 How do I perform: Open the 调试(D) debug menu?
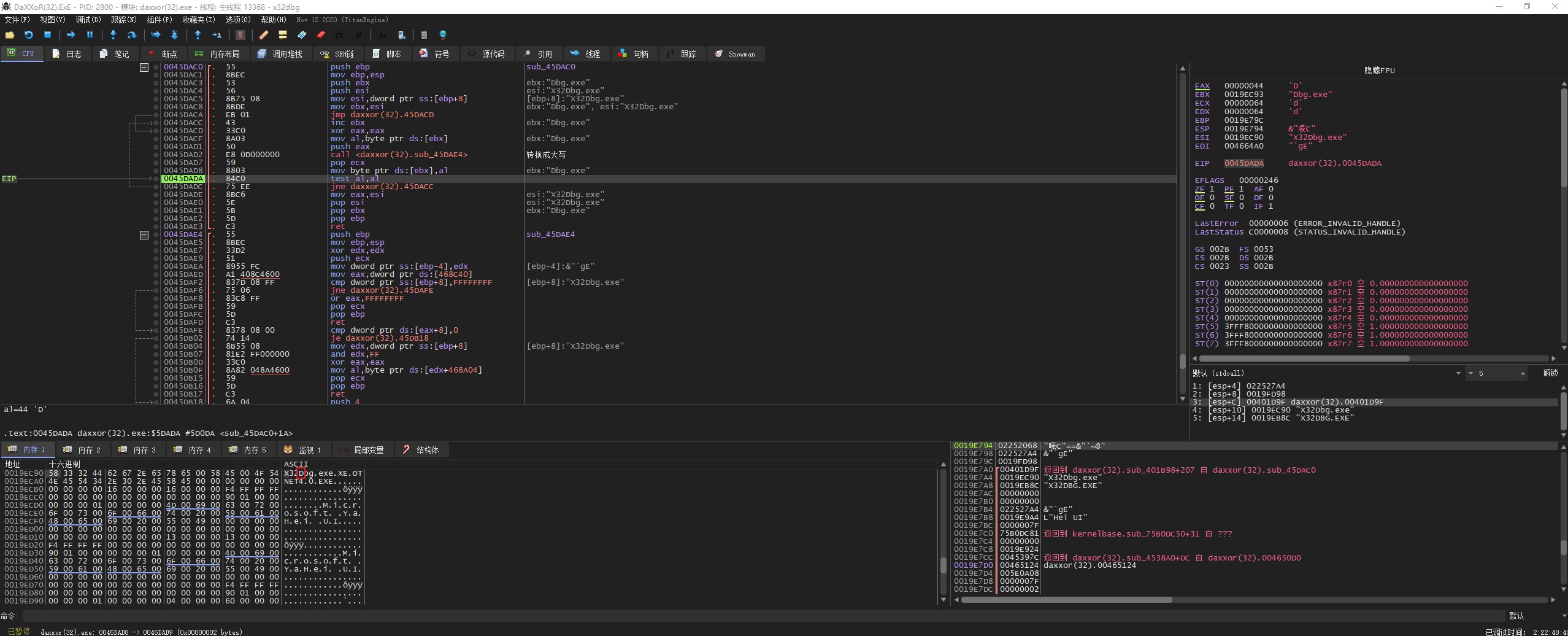point(88,20)
